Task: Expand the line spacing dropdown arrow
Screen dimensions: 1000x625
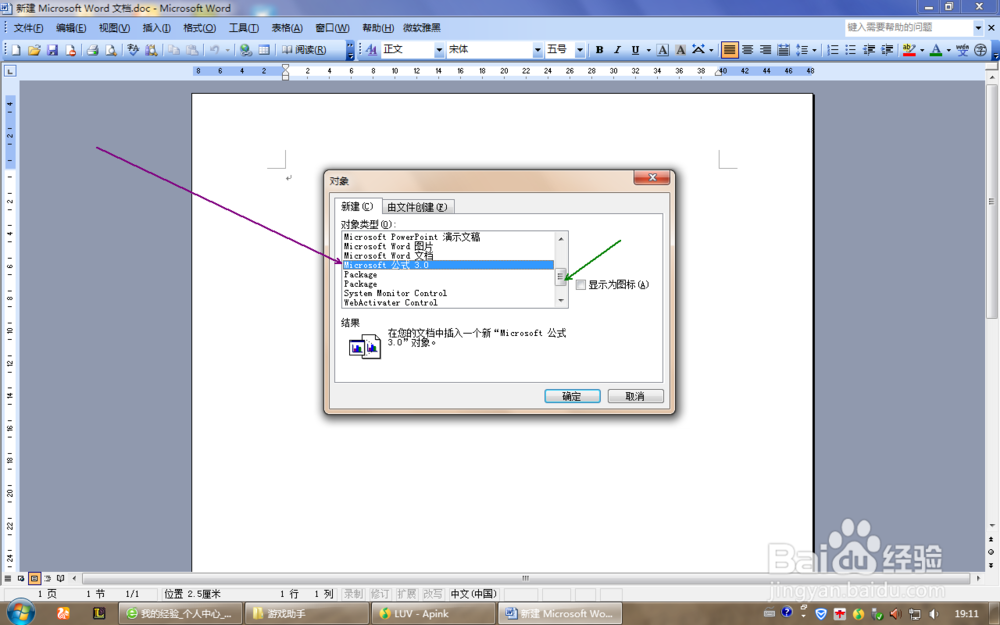Action: tap(814, 50)
